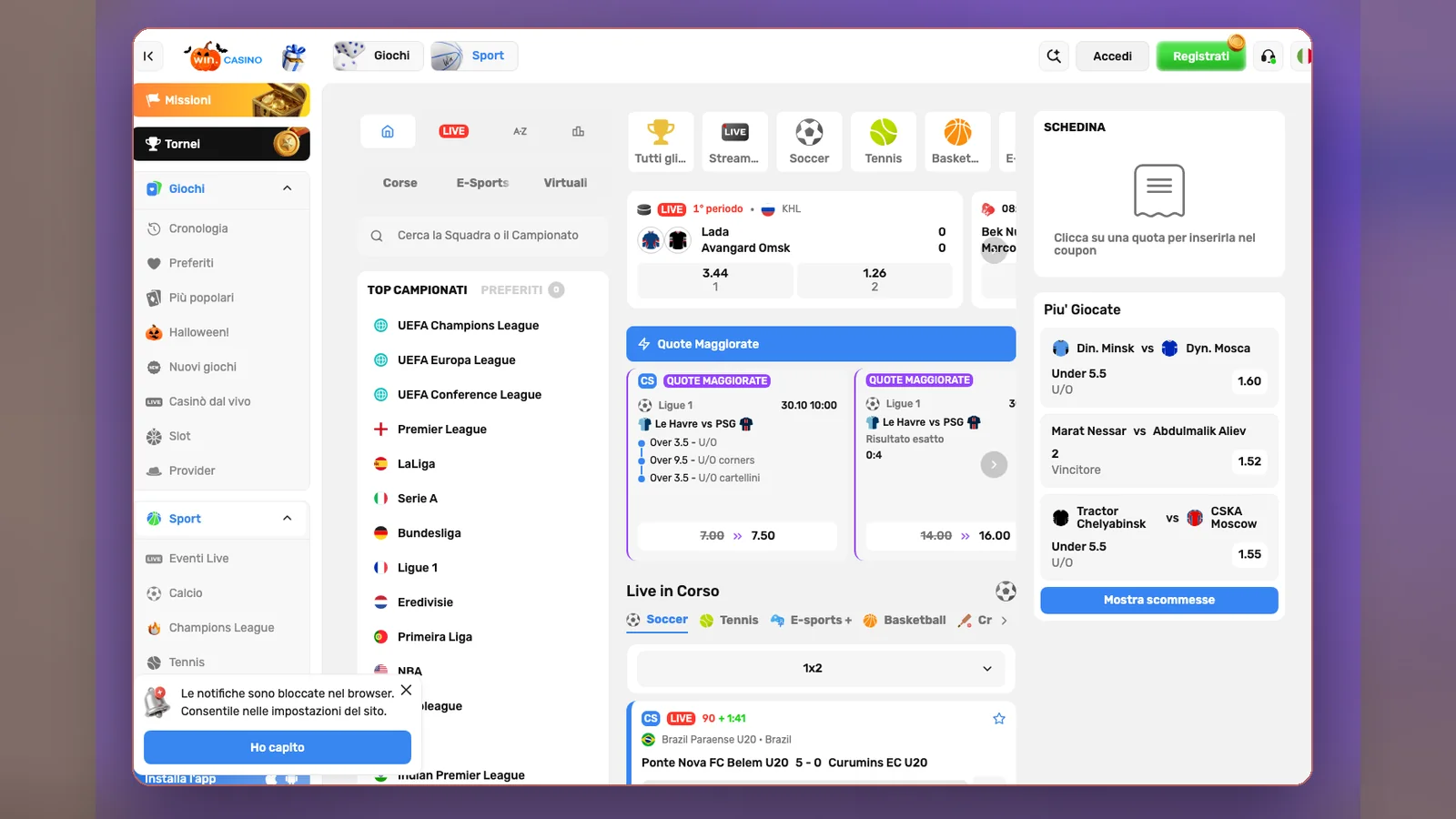Select the Tutti gli sport trophy tile
Screen dimensions: 1456x819
[x=661, y=142]
